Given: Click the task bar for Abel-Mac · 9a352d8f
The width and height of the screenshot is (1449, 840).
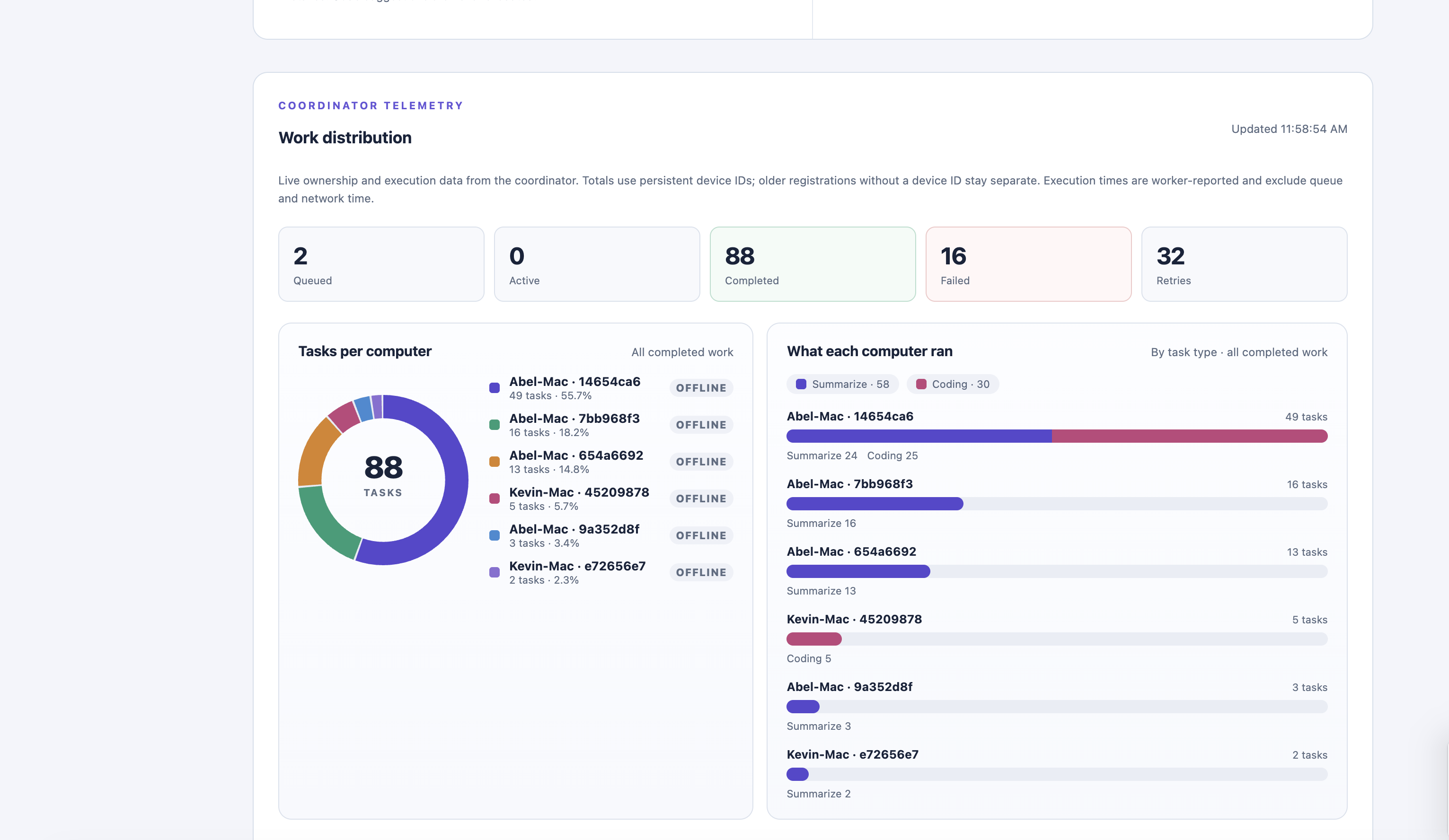Looking at the screenshot, I should point(1057,707).
